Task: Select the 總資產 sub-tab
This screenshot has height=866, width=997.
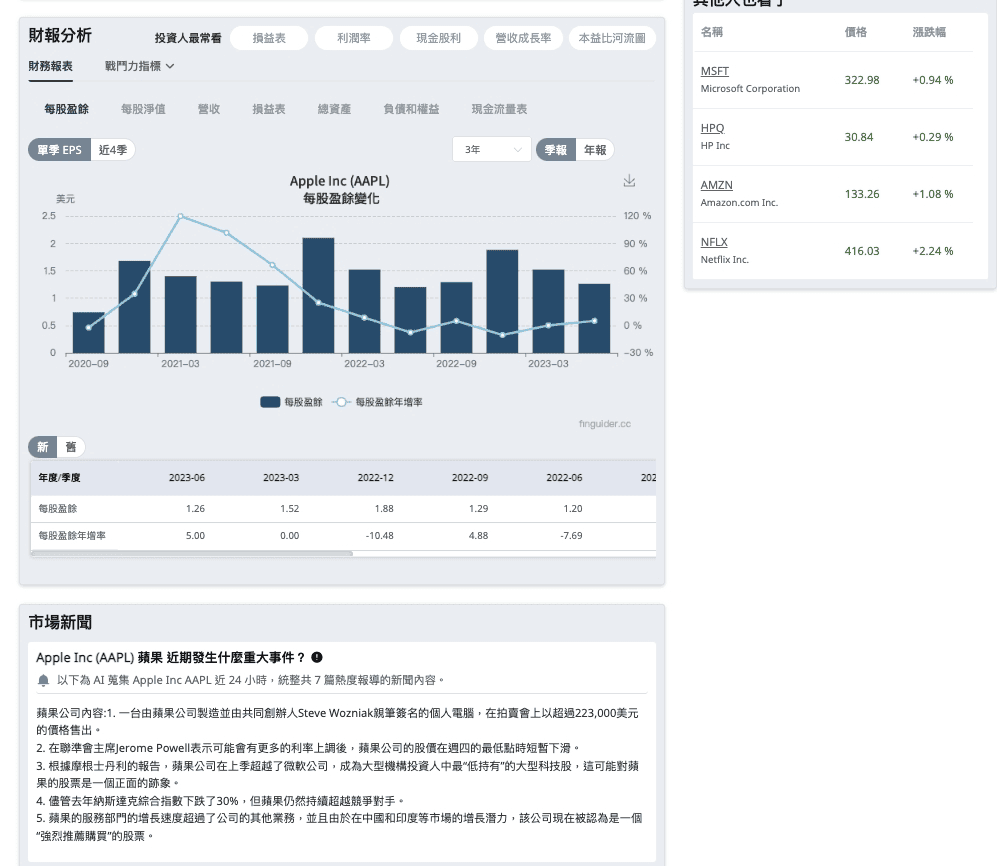Action: click(x=334, y=109)
